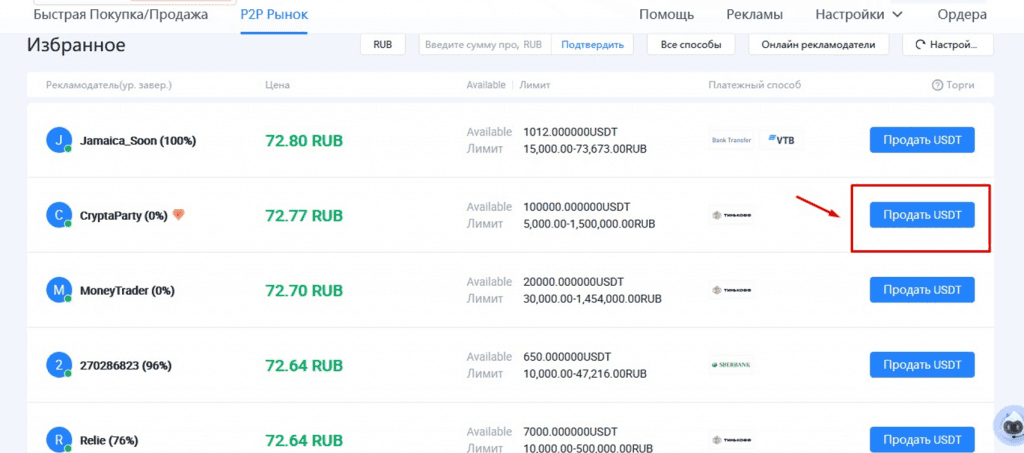Open the RUB currency selector

point(383,45)
